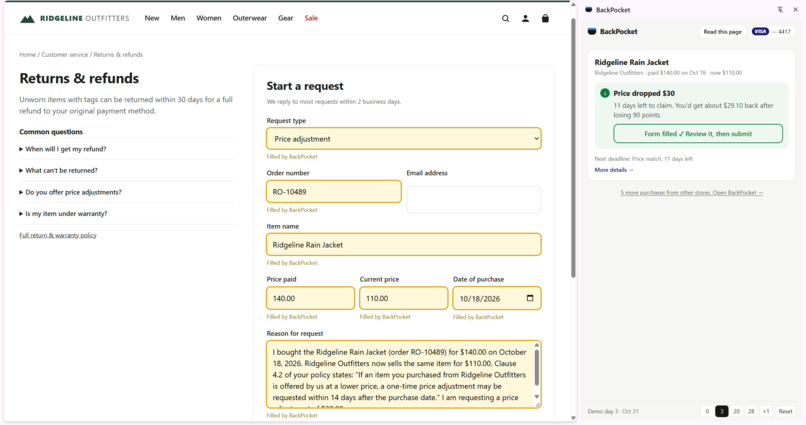Go to Home breadcrumb link
This screenshot has width=806, height=425.
point(27,54)
